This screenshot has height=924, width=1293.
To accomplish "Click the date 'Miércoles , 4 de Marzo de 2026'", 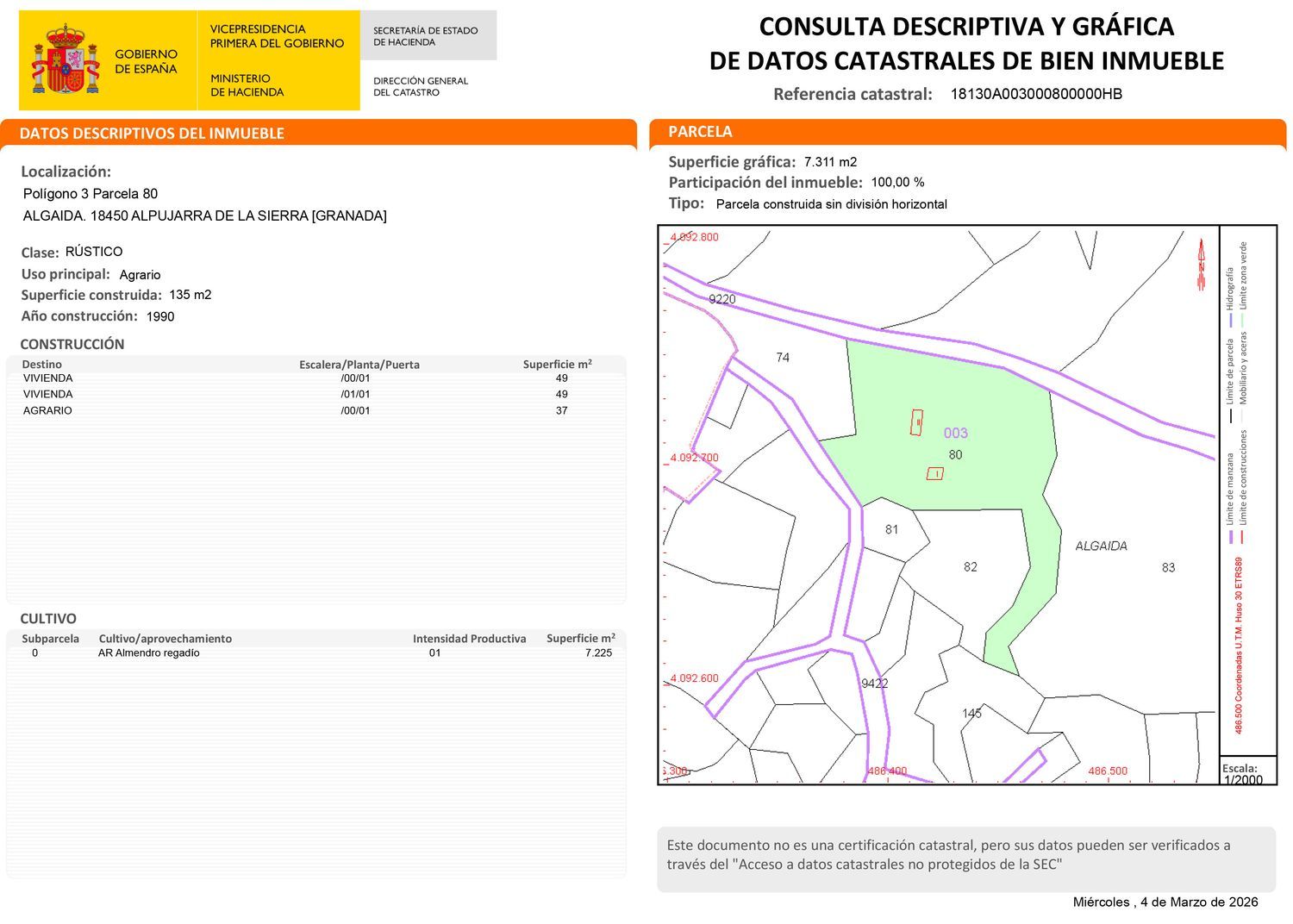I will coord(1165,902).
